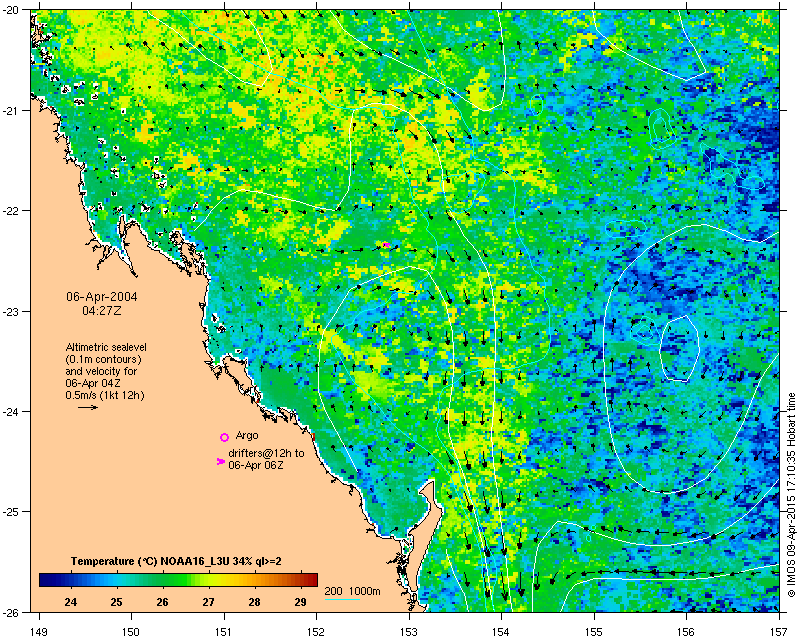Click the 'drifters@12h to' legend label
The image size is (800, 640).
(x=266, y=453)
